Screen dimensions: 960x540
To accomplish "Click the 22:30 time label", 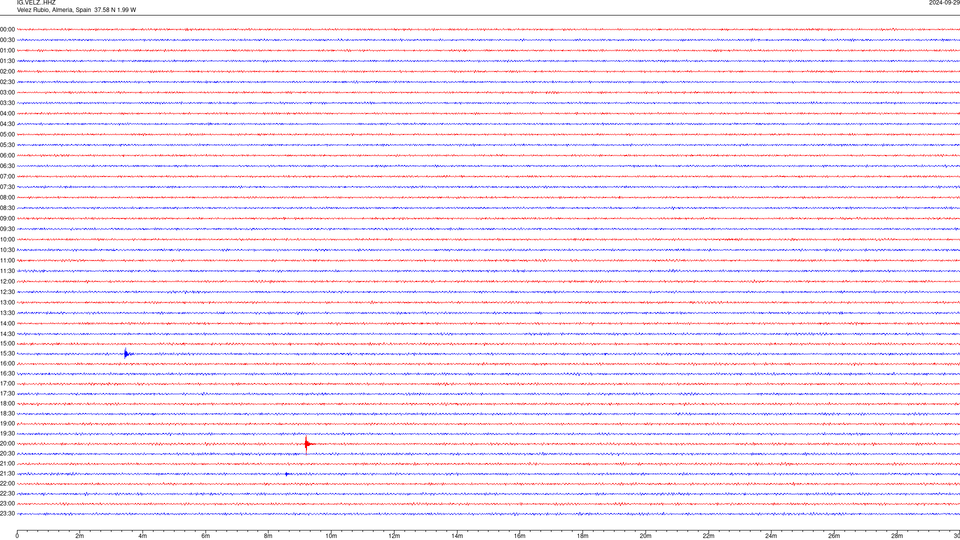I will 7,493.
